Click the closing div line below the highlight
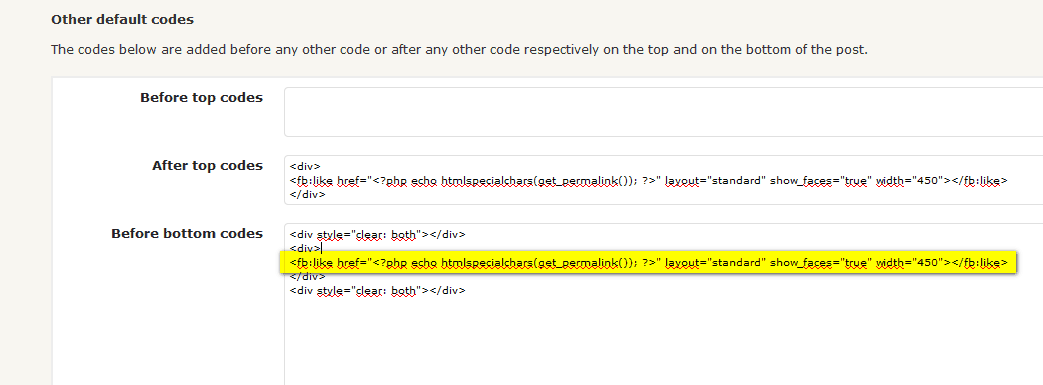Screen dimensions: 1043x385 click(x=307, y=277)
